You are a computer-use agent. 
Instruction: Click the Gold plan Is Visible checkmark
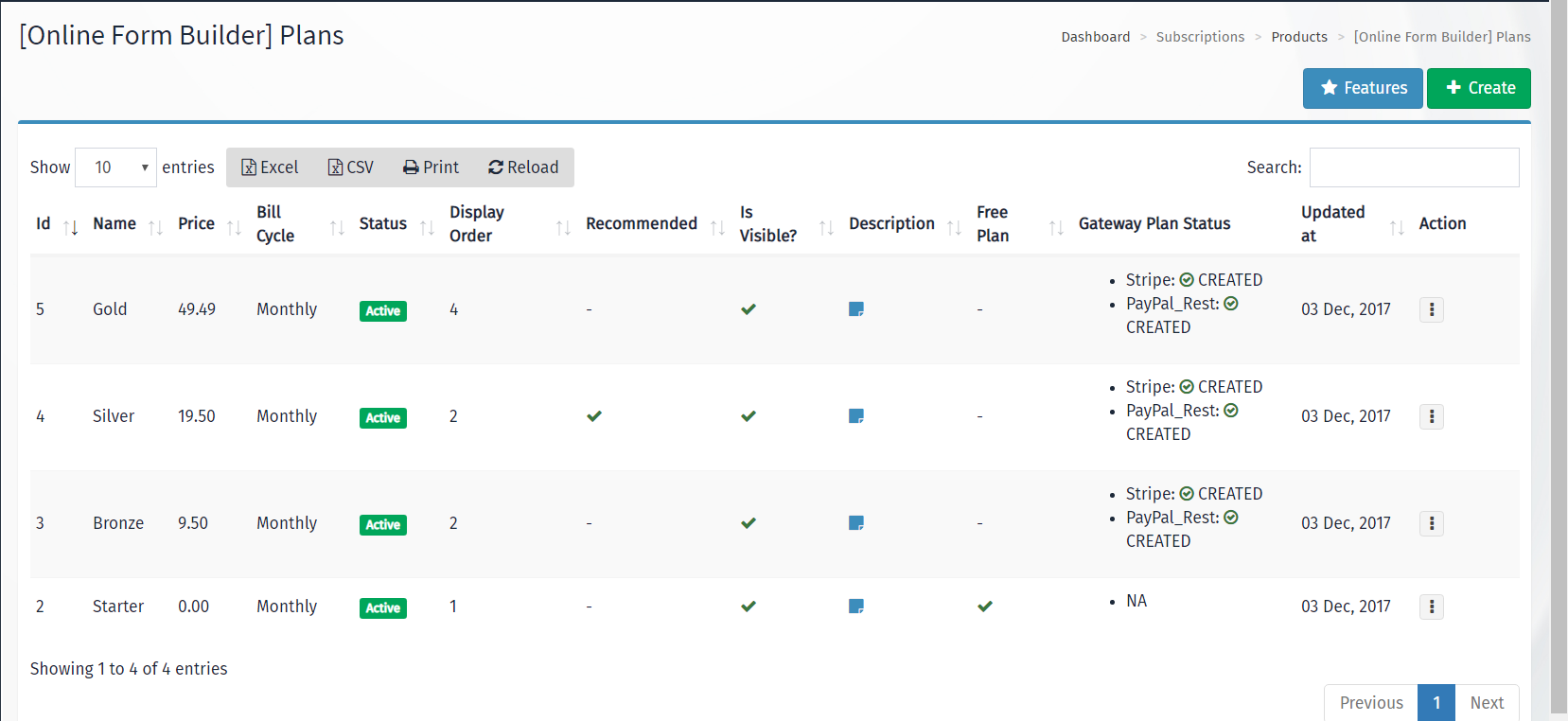click(749, 309)
